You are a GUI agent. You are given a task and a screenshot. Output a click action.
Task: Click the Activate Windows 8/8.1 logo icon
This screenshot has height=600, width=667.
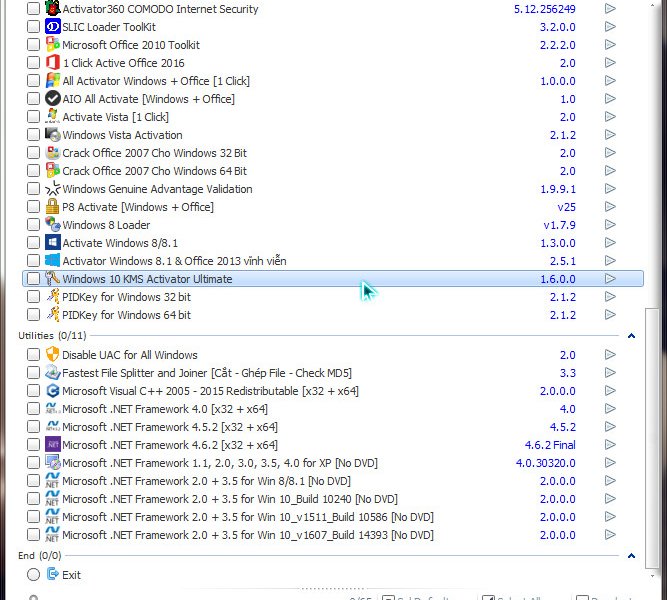click(53, 243)
